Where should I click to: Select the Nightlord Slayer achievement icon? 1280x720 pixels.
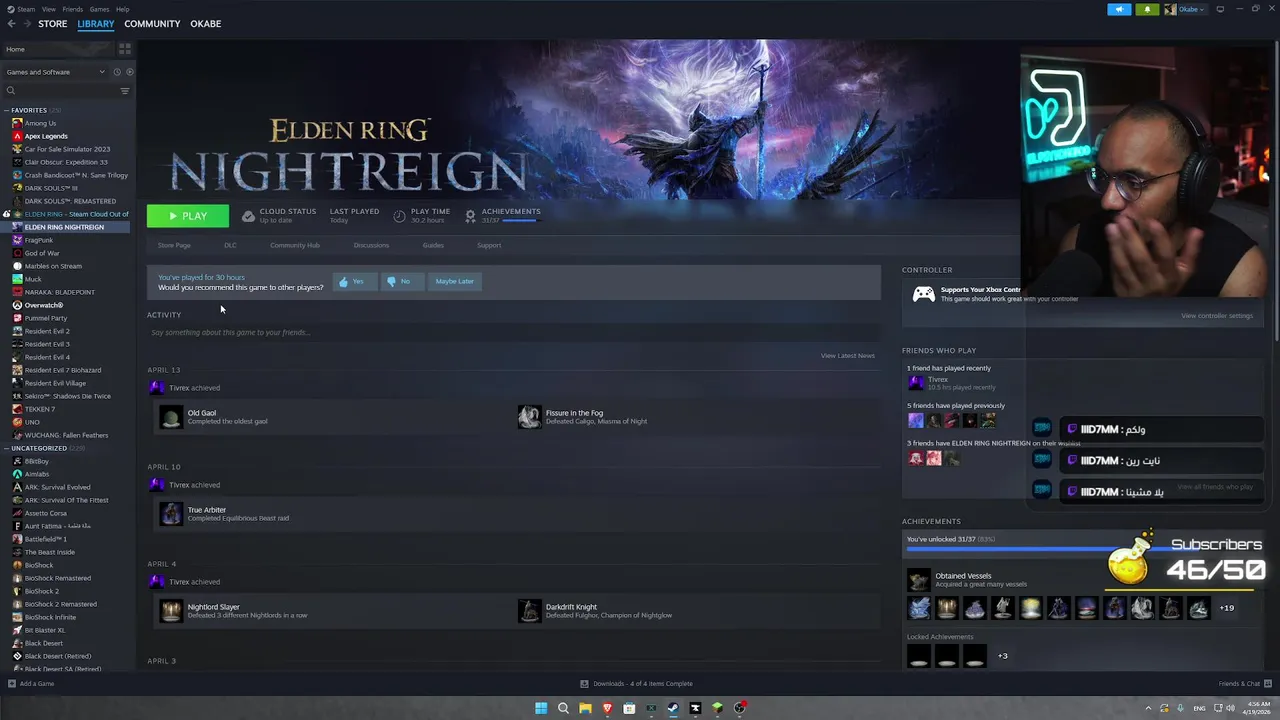pyautogui.click(x=171, y=611)
